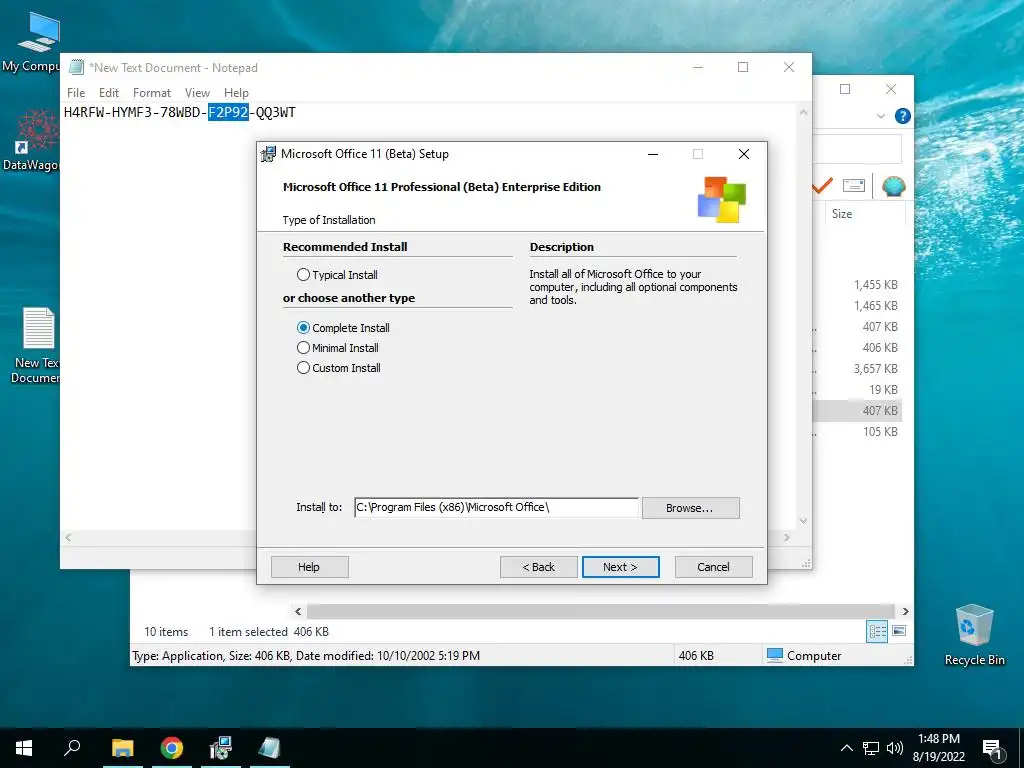1024x768 pixels.
Task: Open File Explorer from the taskbar
Action: [122, 748]
